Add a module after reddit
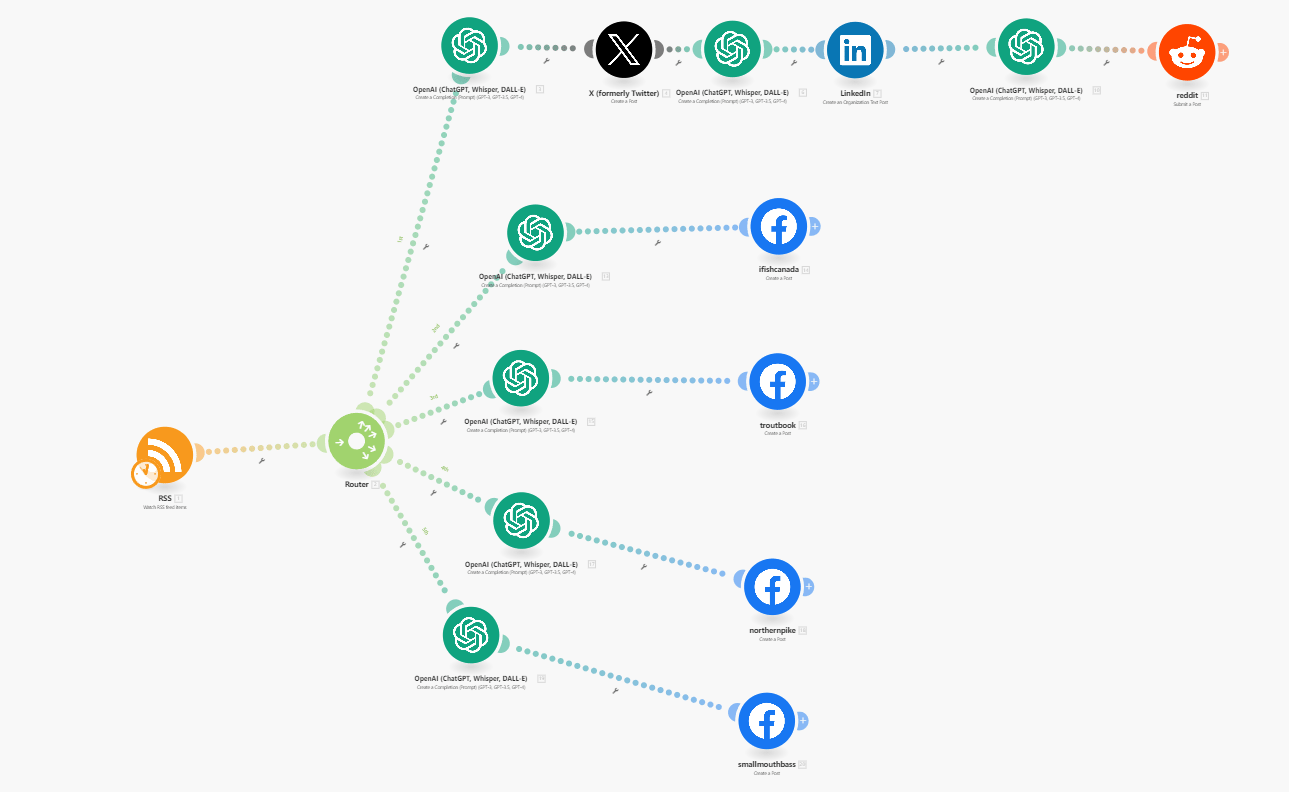Screen dimensions: 1289x792 [x=1222, y=52]
